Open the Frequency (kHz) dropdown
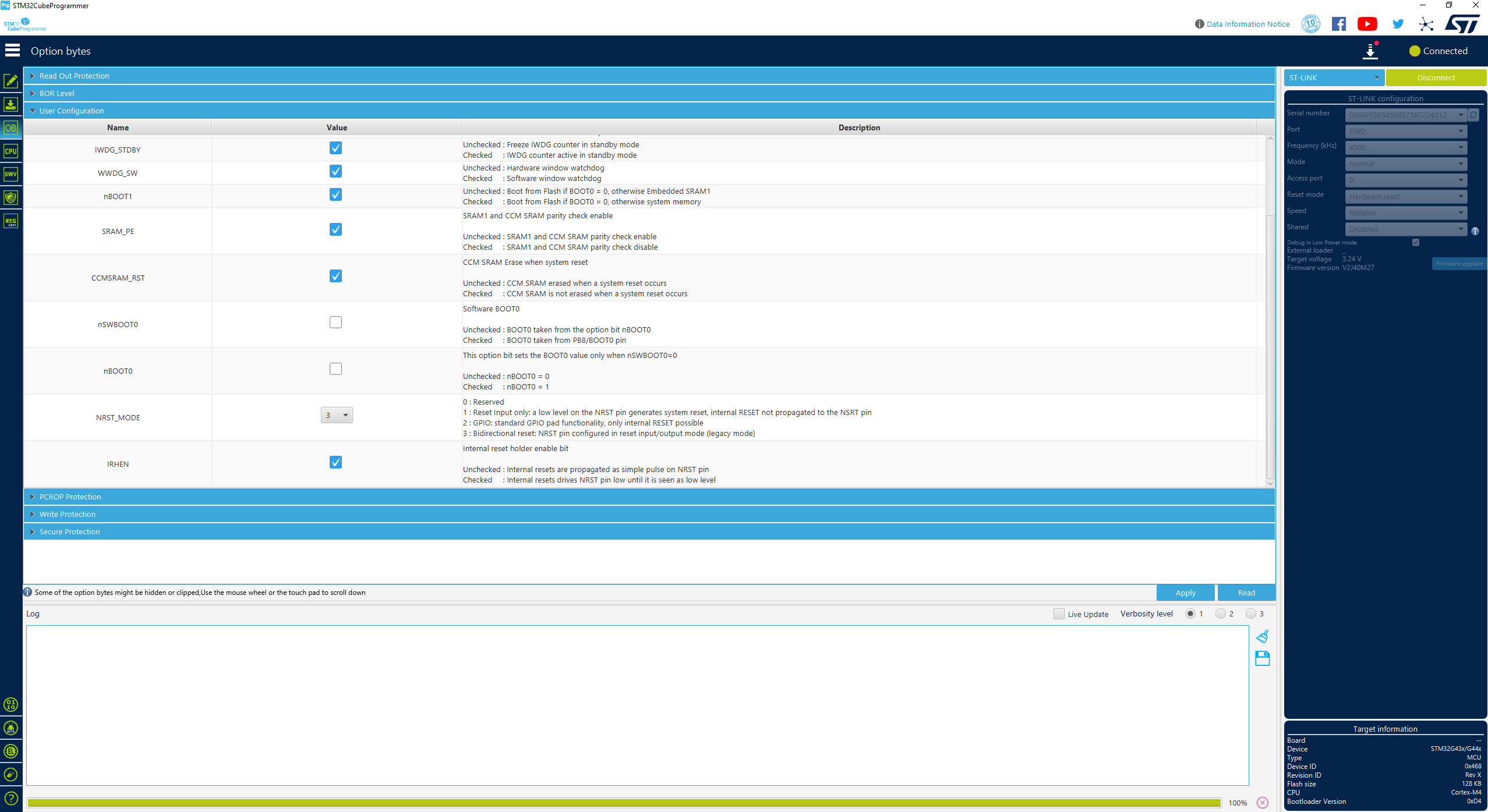This screenshot has height=812, width=1488. (1405, 147)
